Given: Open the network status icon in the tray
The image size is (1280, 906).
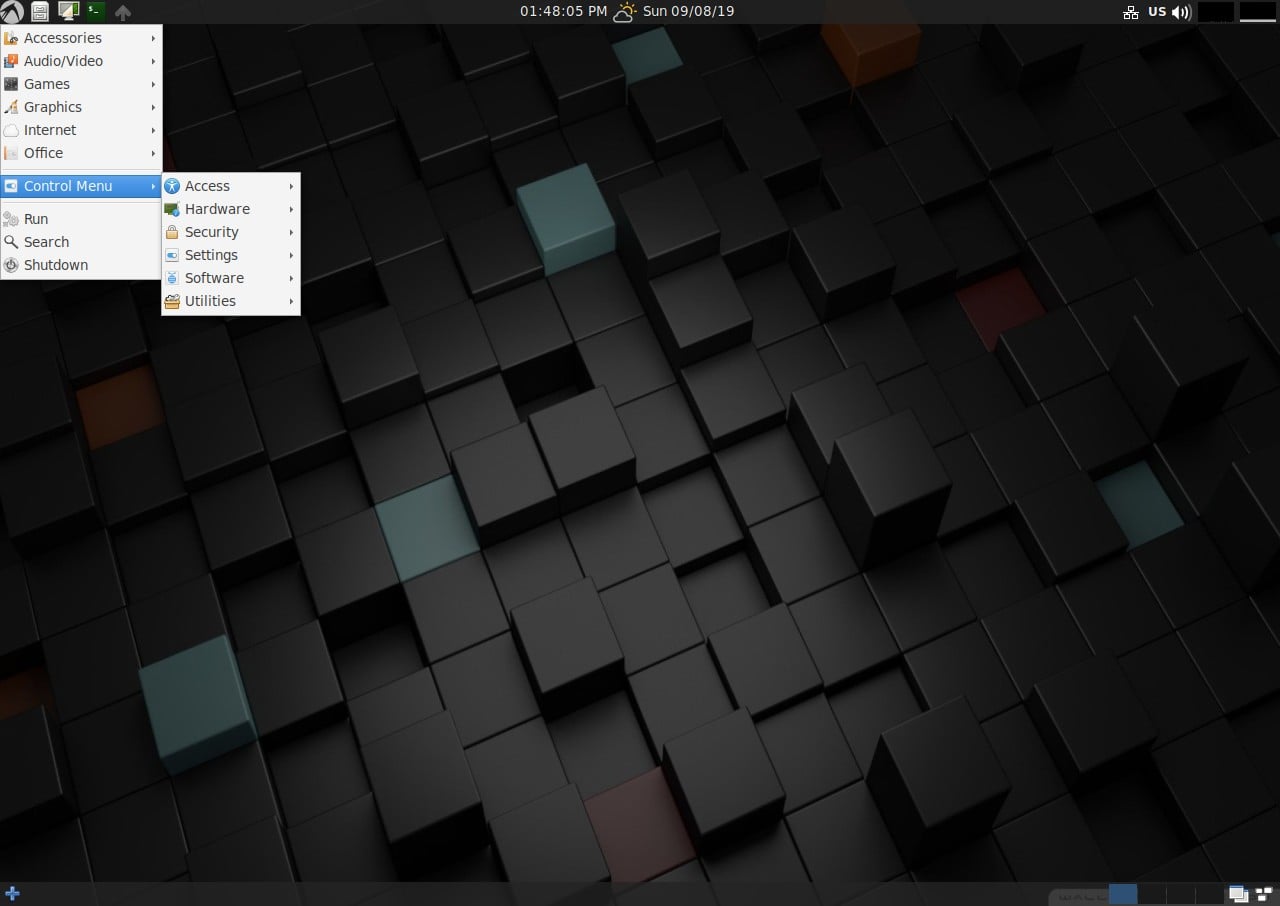Looking at the screenshot, I should pos(1131,12).
